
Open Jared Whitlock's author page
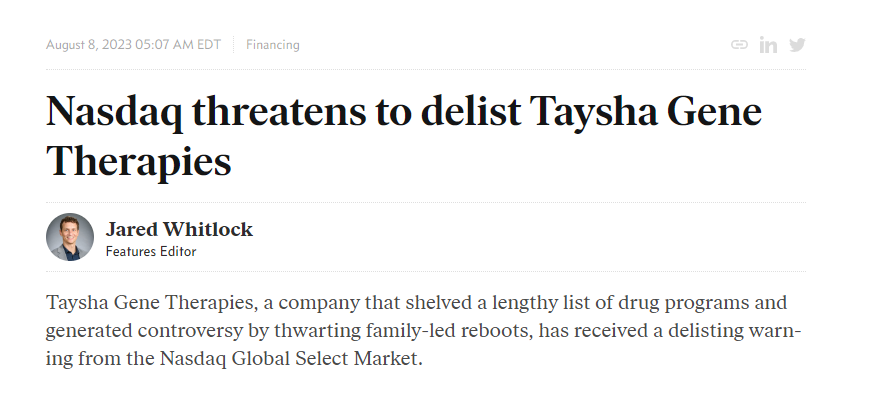[x=179, y=229]
